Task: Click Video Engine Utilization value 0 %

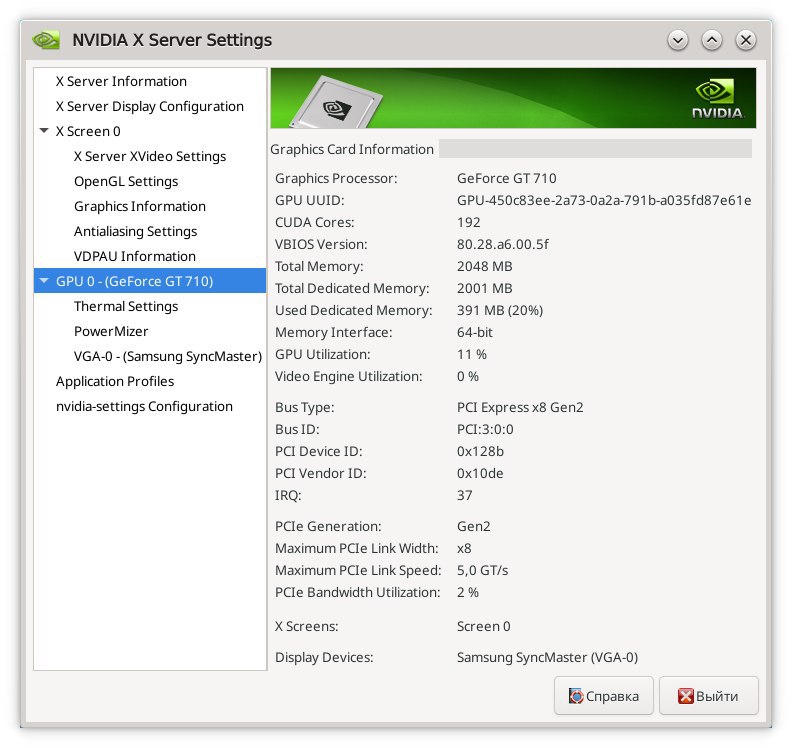Action: tap(467, 376)
